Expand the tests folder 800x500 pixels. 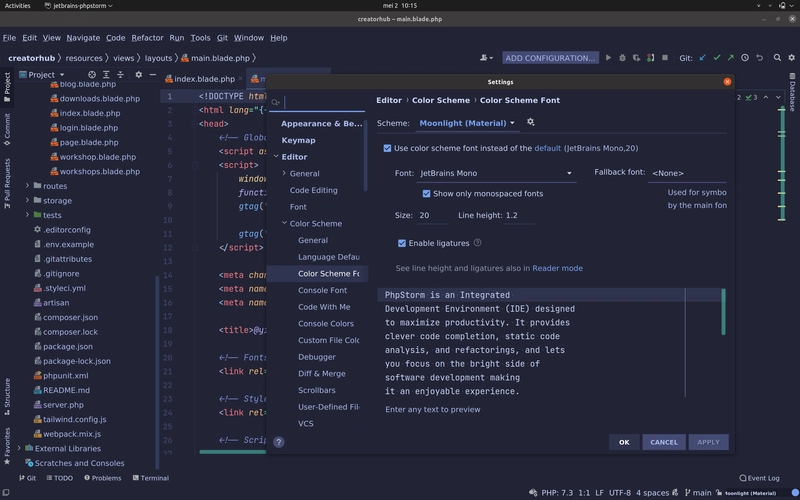(28, 215)
